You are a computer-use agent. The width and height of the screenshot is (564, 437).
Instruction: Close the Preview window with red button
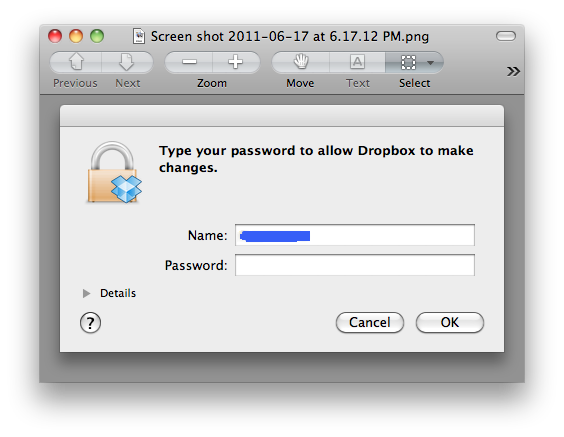[55, 36]
